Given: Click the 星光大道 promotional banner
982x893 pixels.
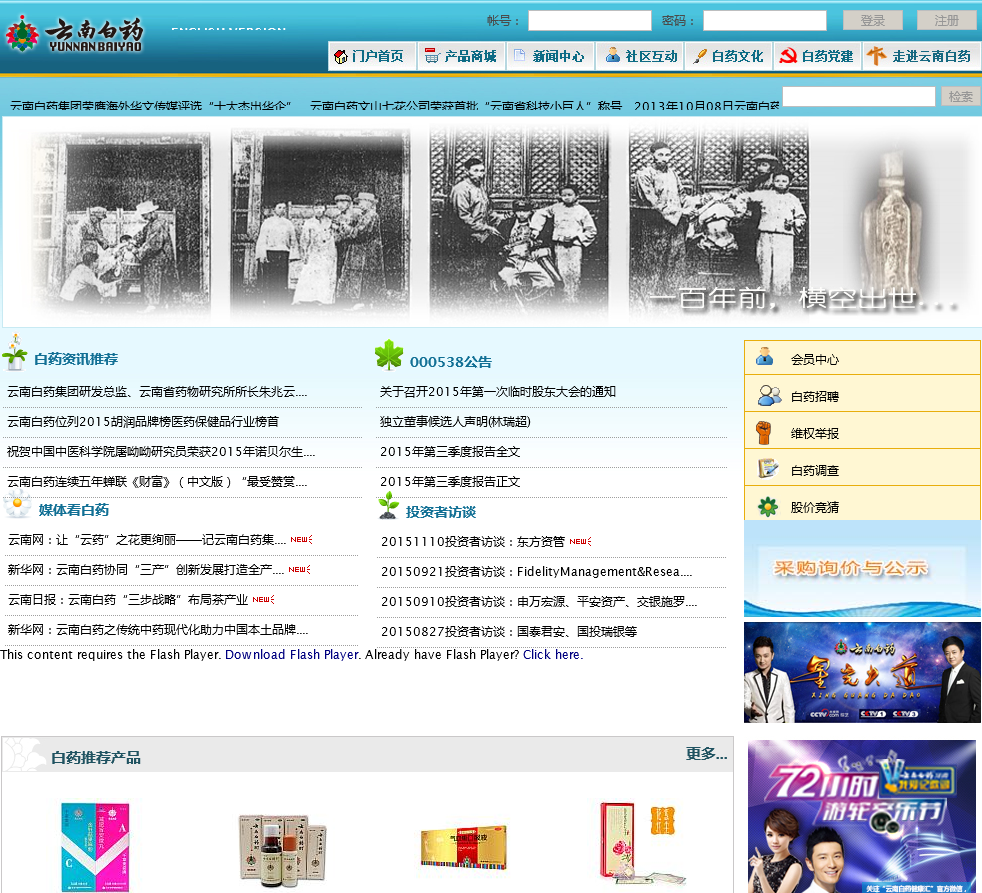Looking at the screenshot, I should click(x=862, y=673).
